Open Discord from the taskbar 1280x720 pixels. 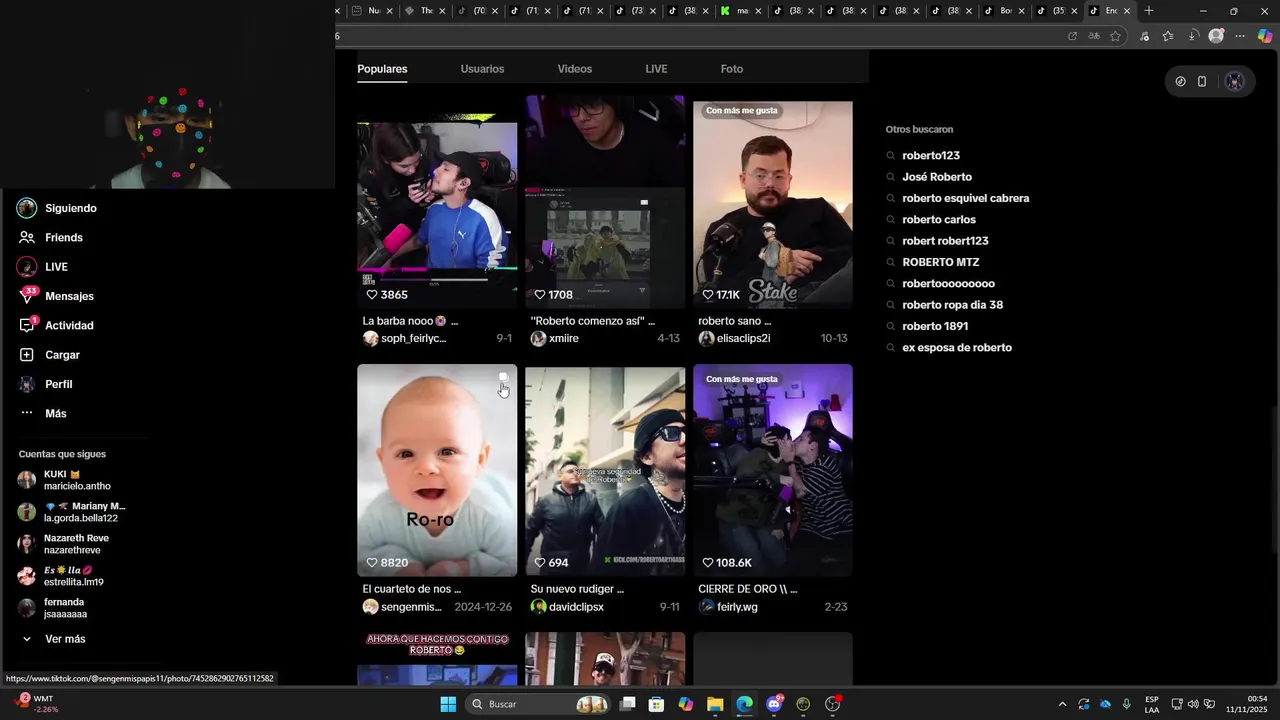[x=774, y=704]
